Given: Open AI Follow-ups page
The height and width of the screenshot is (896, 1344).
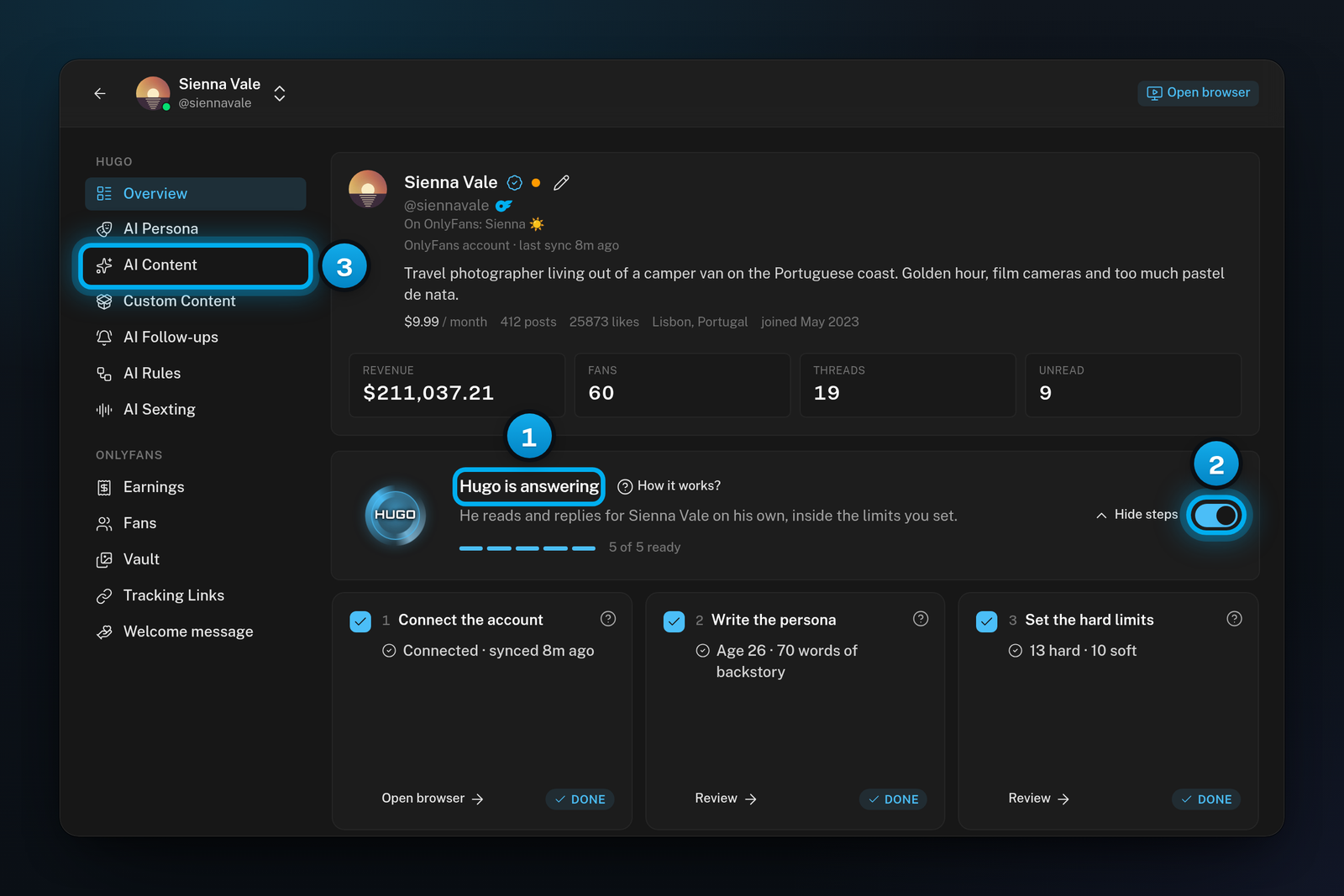Looking at the screenshot, I should (196, 337).
